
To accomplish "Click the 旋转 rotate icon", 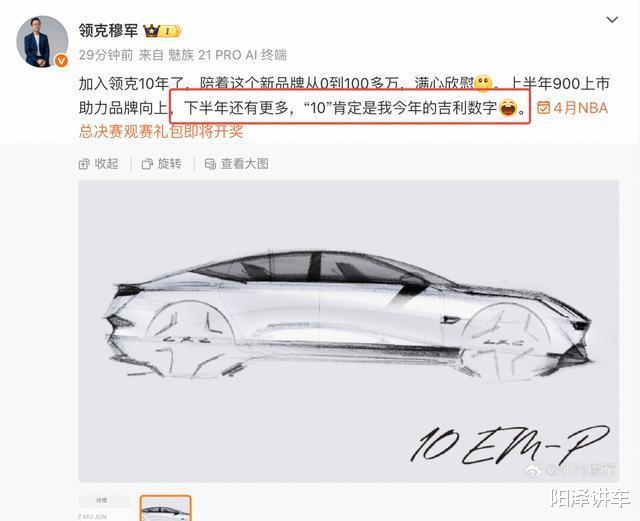I will coord(147,164).
